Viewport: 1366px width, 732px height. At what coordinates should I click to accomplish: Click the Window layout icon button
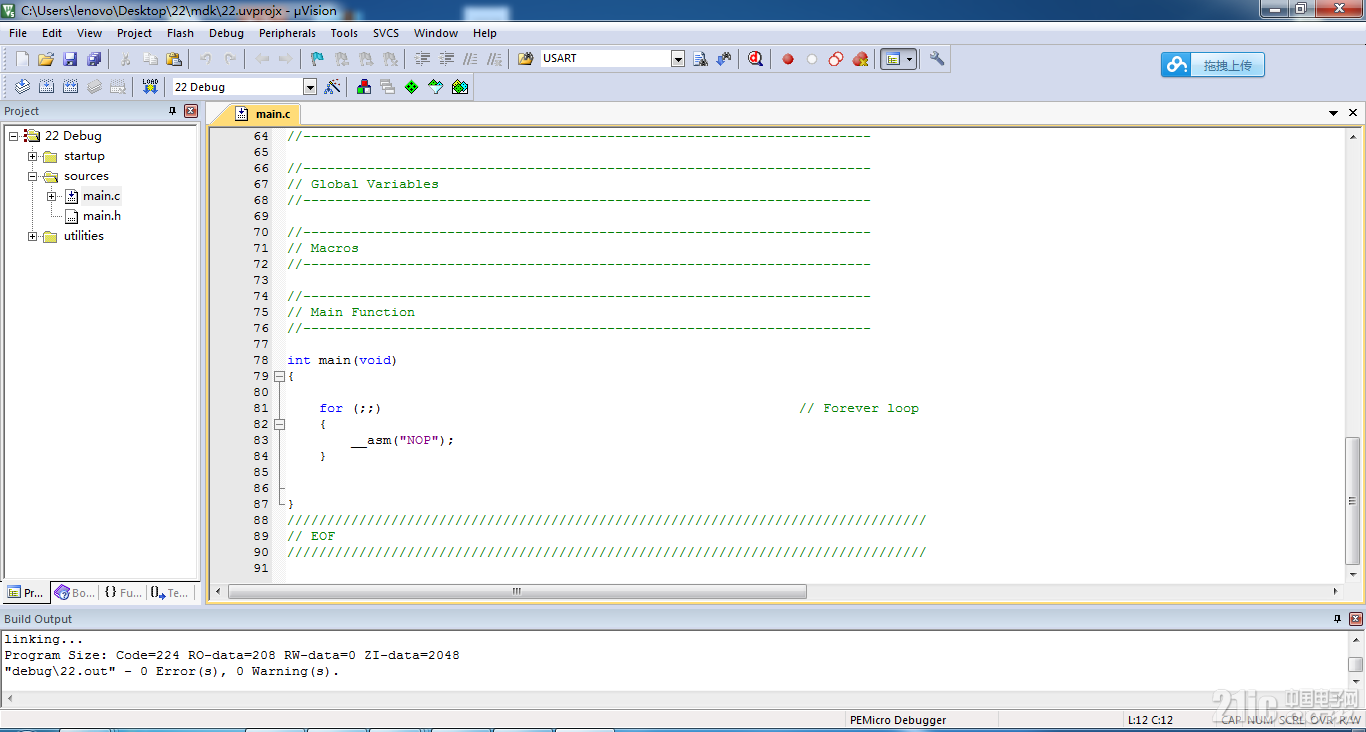coord(892,59)
